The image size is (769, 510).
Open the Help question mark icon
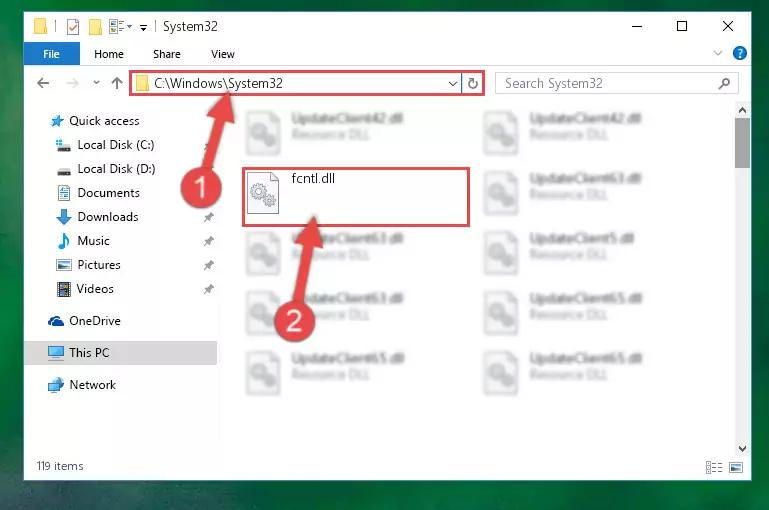740,53
